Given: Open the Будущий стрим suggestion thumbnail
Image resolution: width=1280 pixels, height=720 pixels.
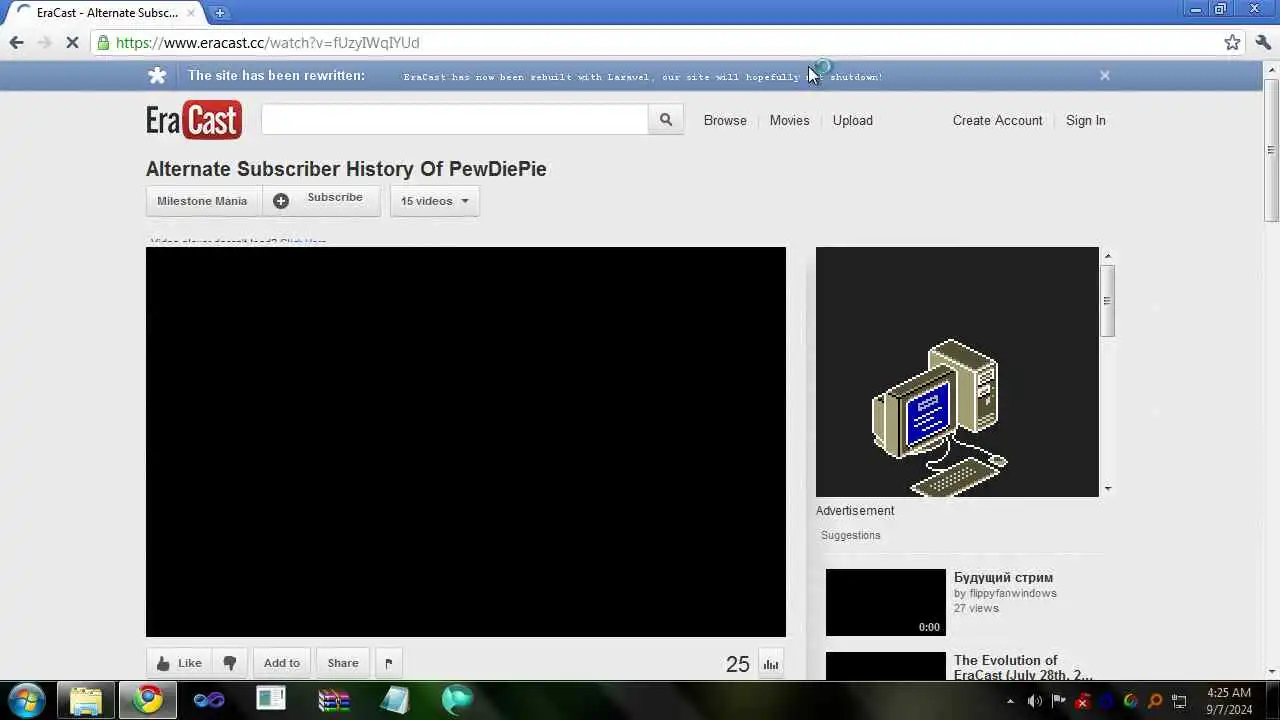Looking at the screenshot, I should (x=885, y=602).
